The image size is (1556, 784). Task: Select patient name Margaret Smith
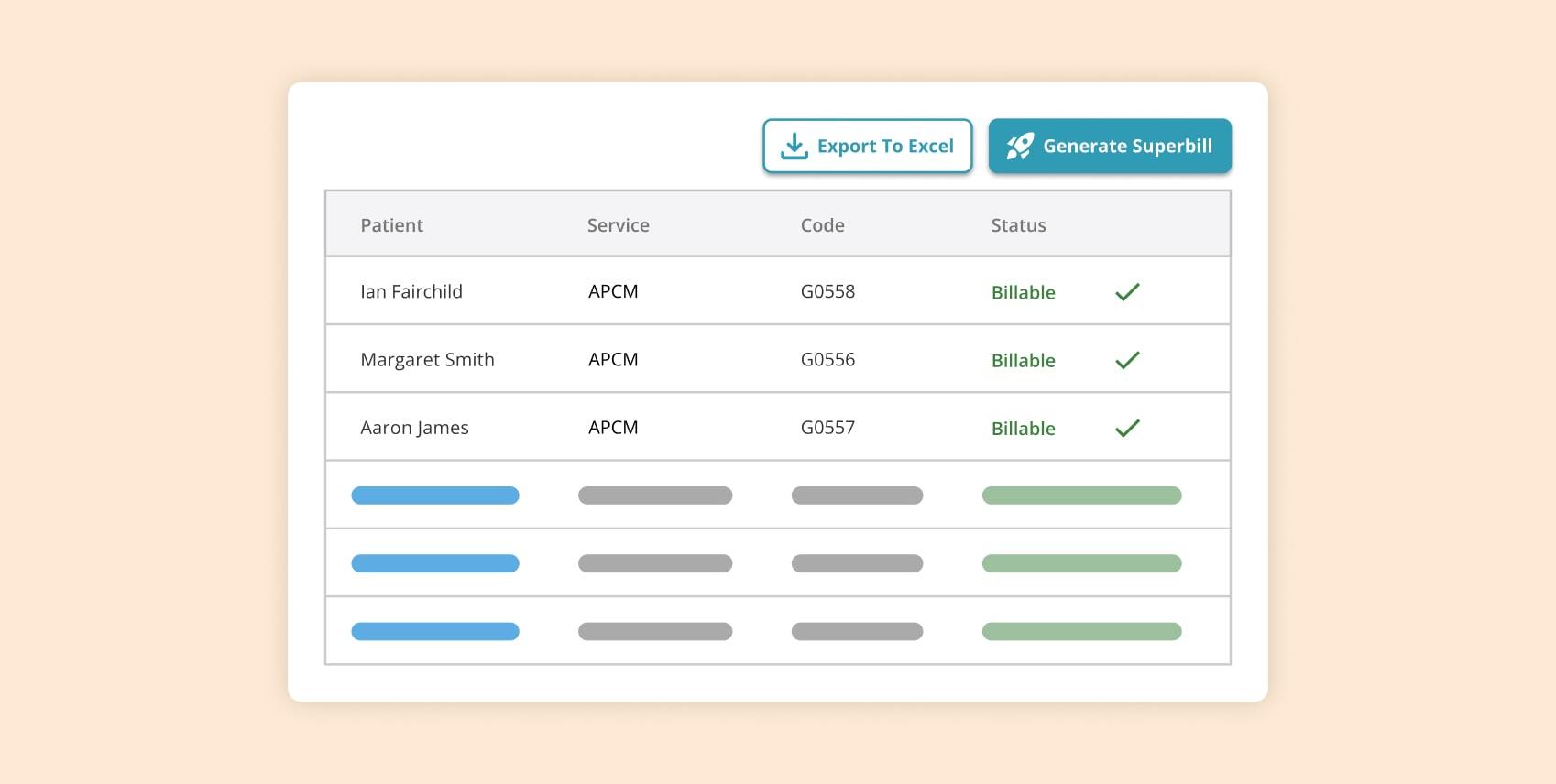427,360
